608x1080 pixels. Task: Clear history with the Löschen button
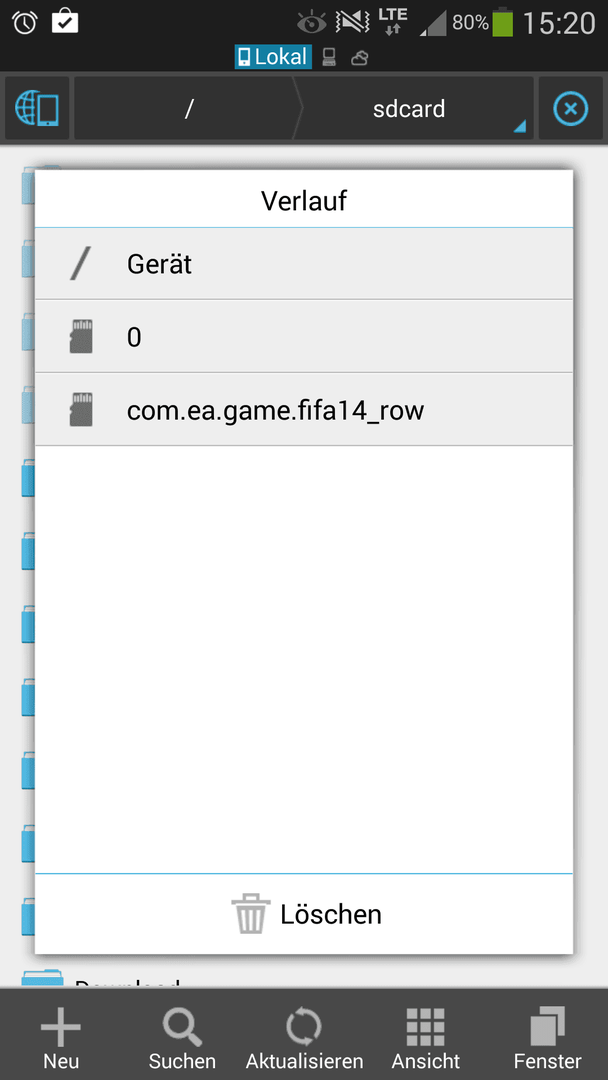(x=304, y=914)
